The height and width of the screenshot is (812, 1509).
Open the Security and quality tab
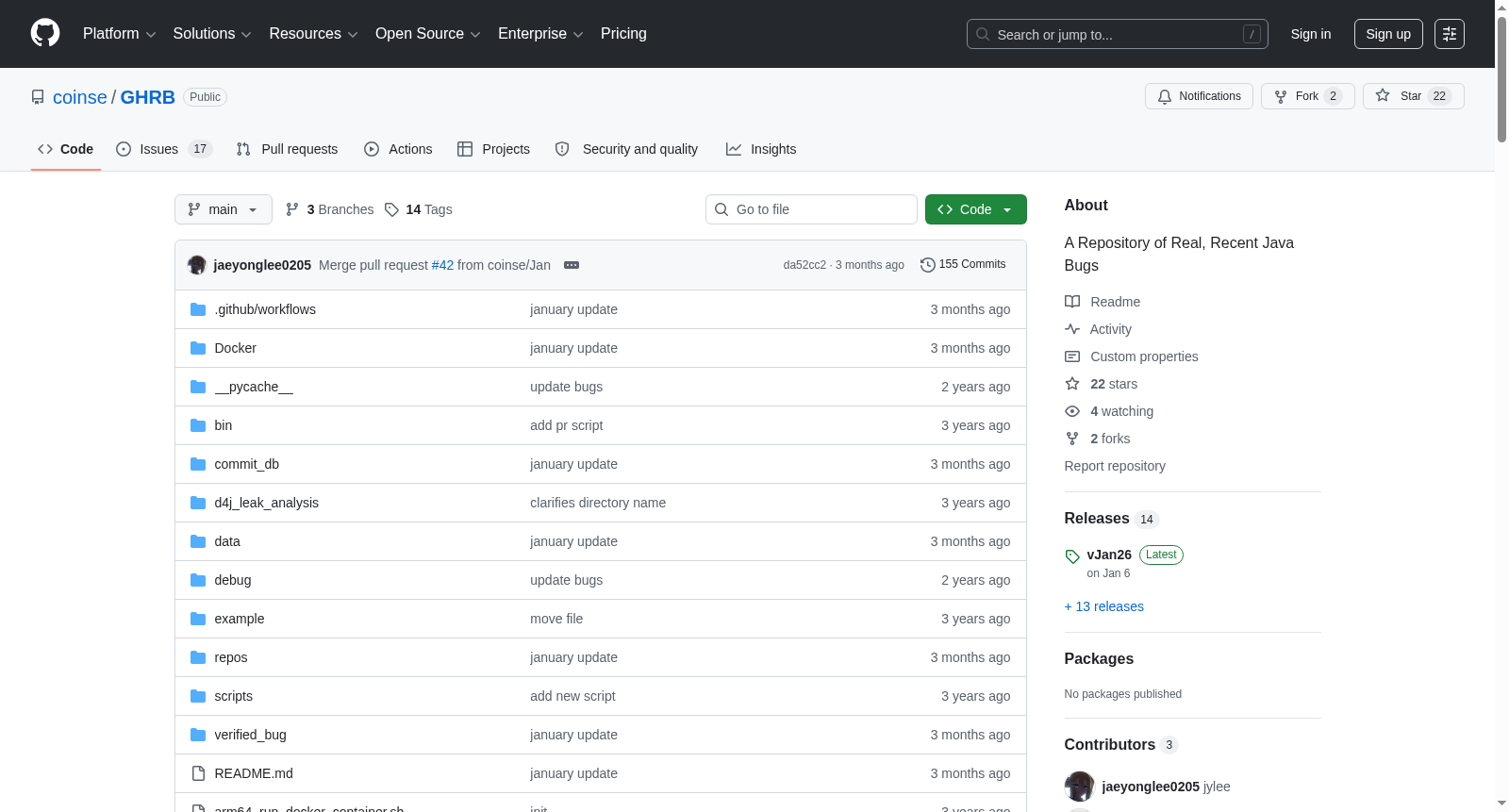tap(626, 149)
